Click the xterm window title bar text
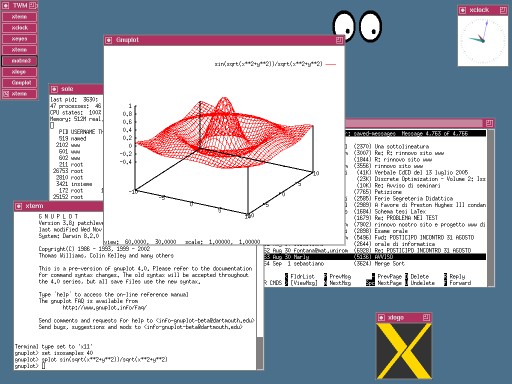Viewport: 512px width, 384px height. pos(34,206)
